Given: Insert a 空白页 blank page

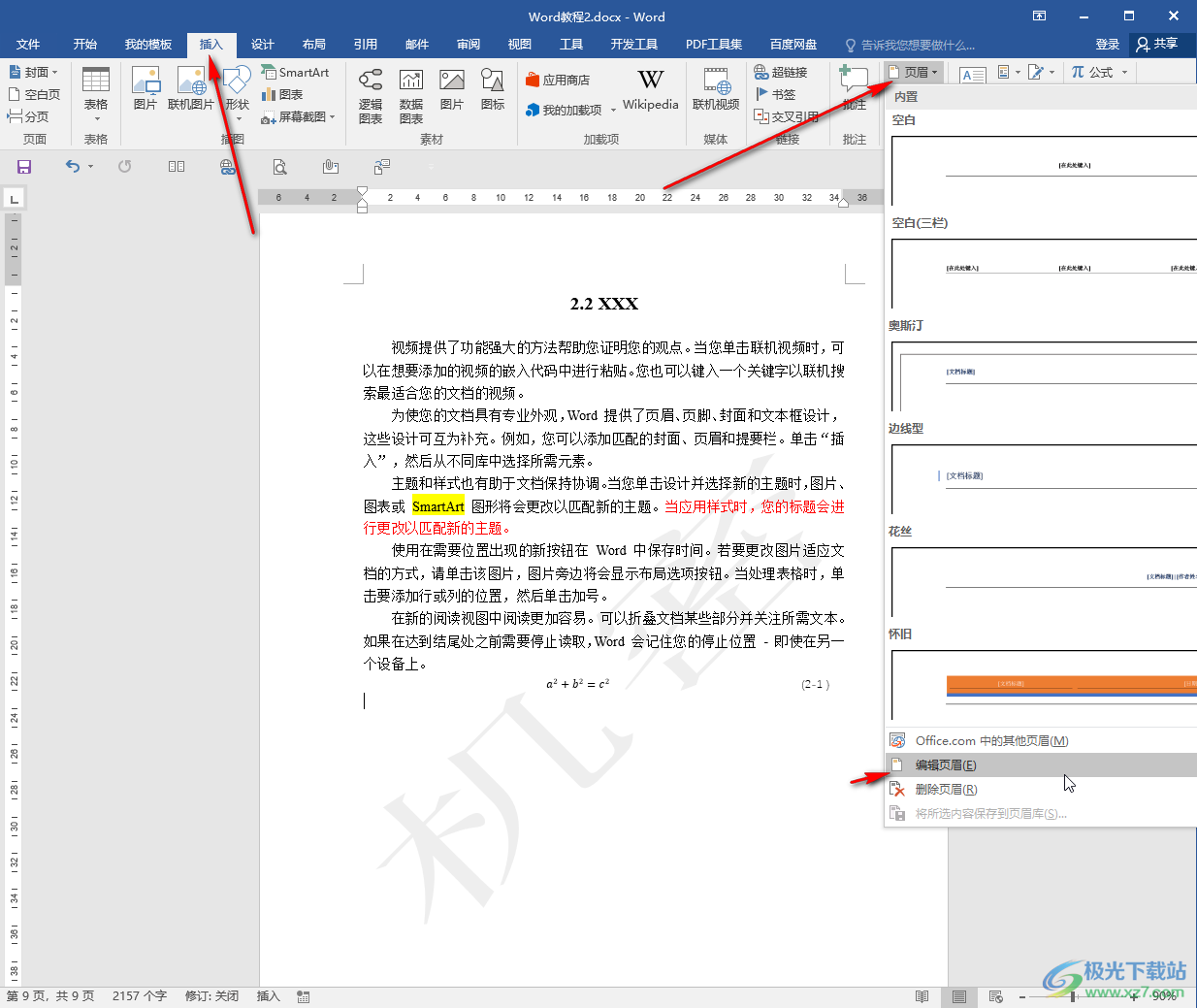Looking at the screenshot, I should (34, 95).
